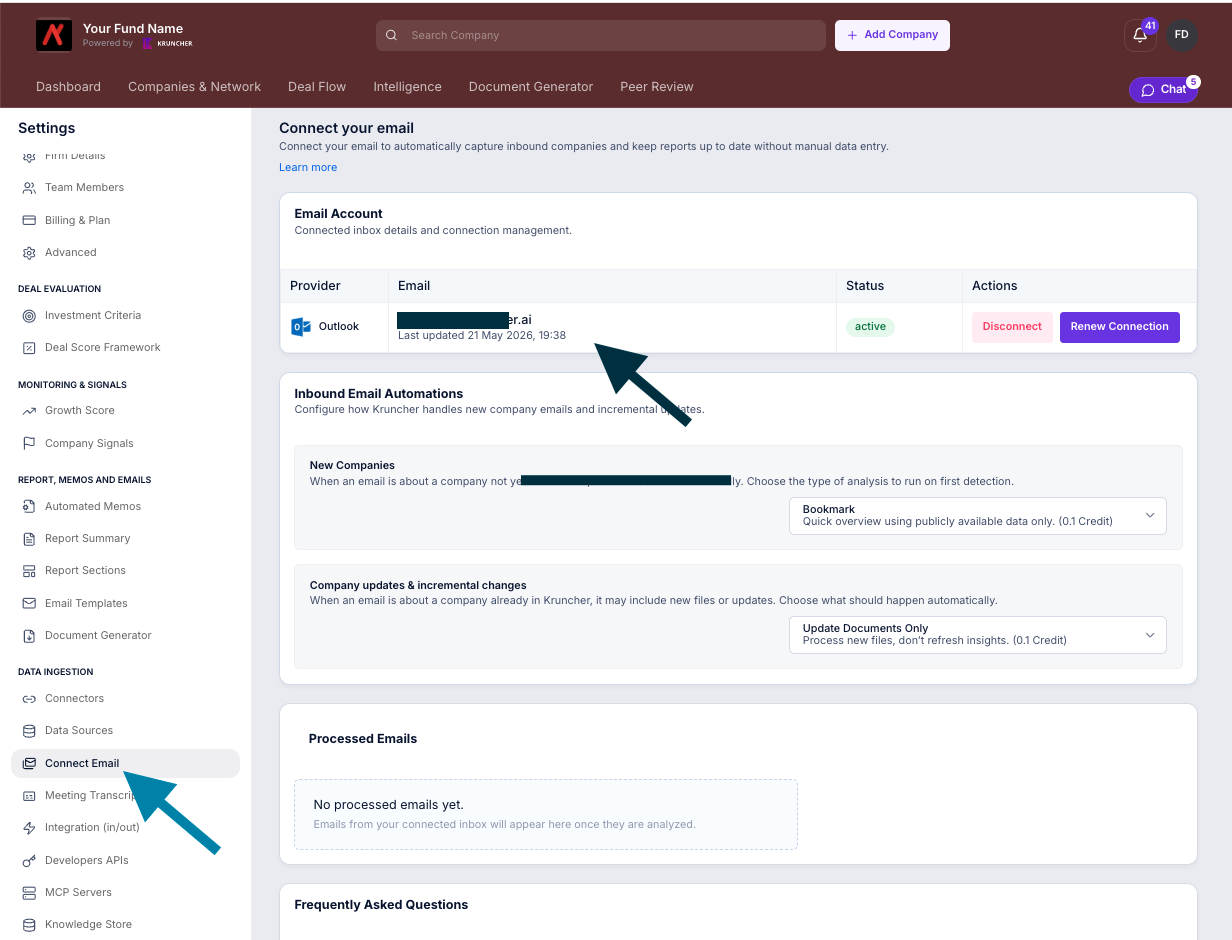Switch to the Peer Review tab
1232x940 pixels.
click(656, 87)
